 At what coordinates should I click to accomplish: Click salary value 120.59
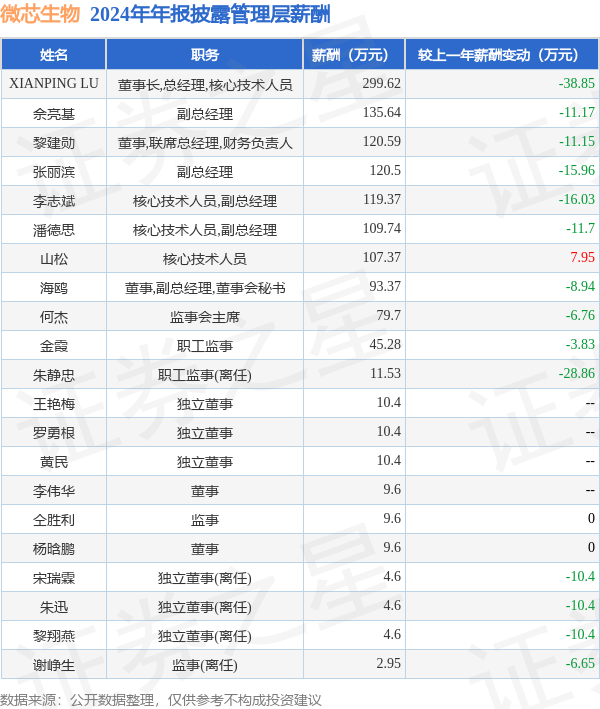(x=382, y=141)
